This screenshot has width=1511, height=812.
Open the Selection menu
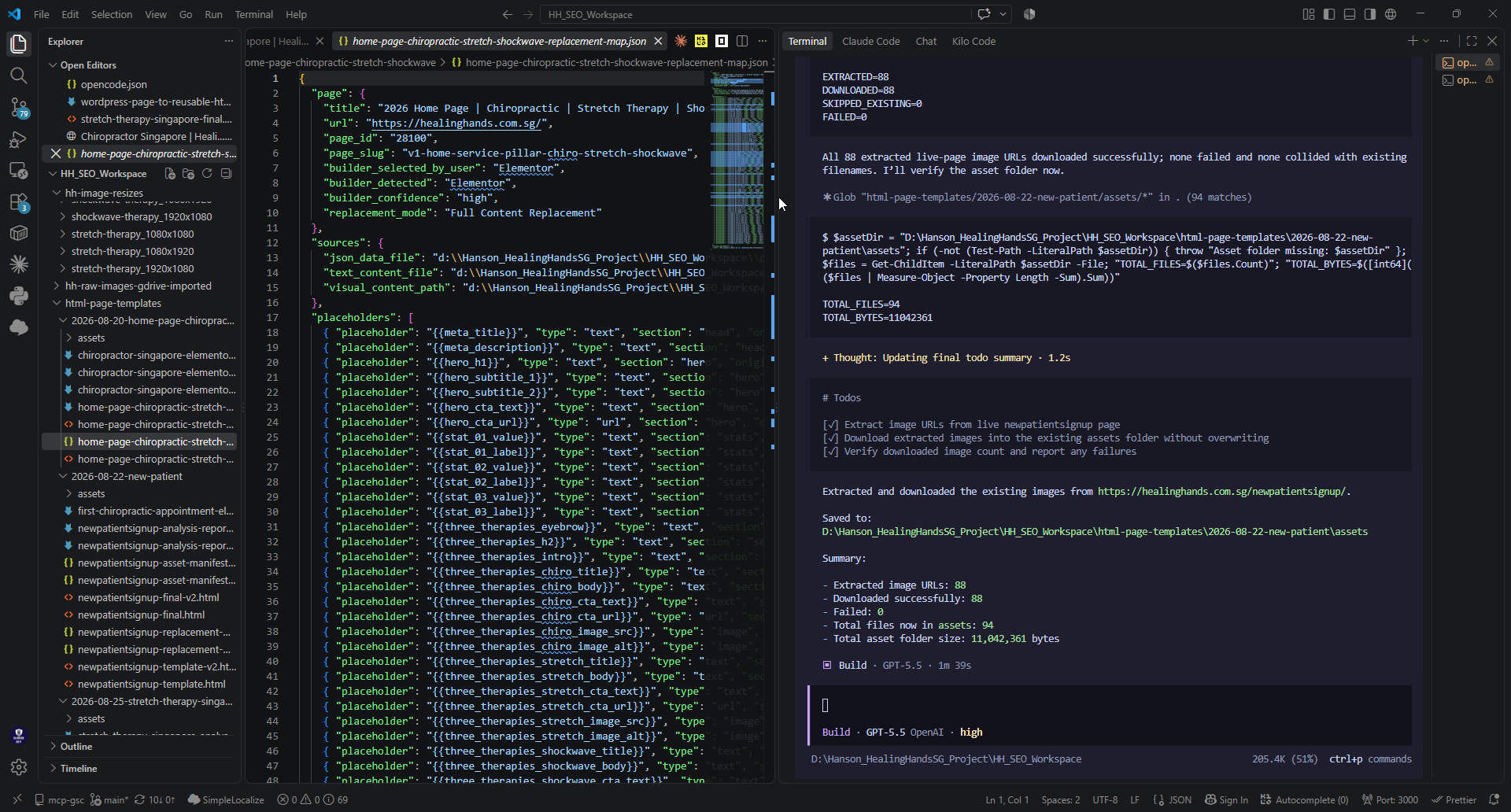[112, 14]
